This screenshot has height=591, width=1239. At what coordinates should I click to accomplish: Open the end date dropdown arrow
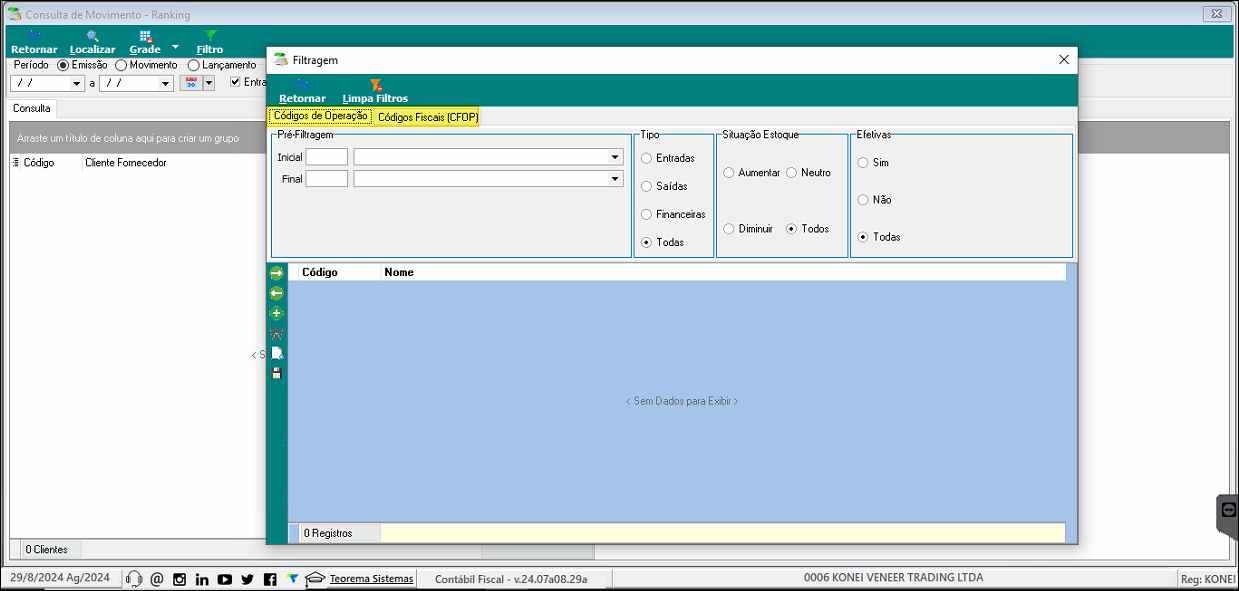166,84
